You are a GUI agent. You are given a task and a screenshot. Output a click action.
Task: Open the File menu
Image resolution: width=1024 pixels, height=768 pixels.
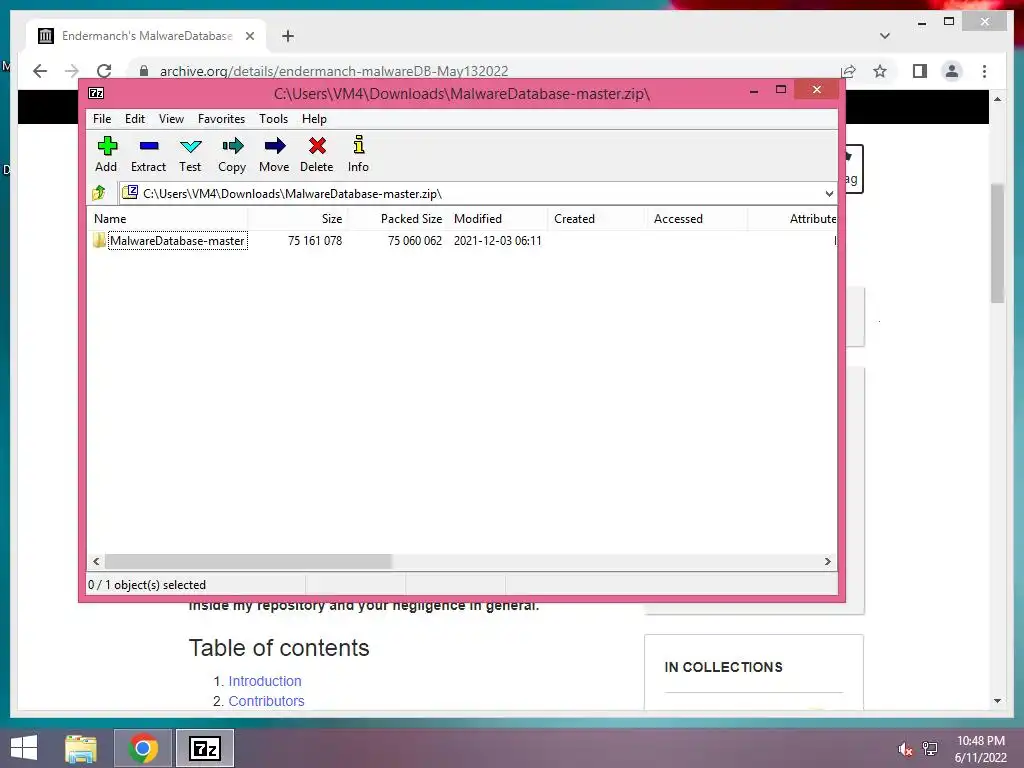tap(102, 119)
